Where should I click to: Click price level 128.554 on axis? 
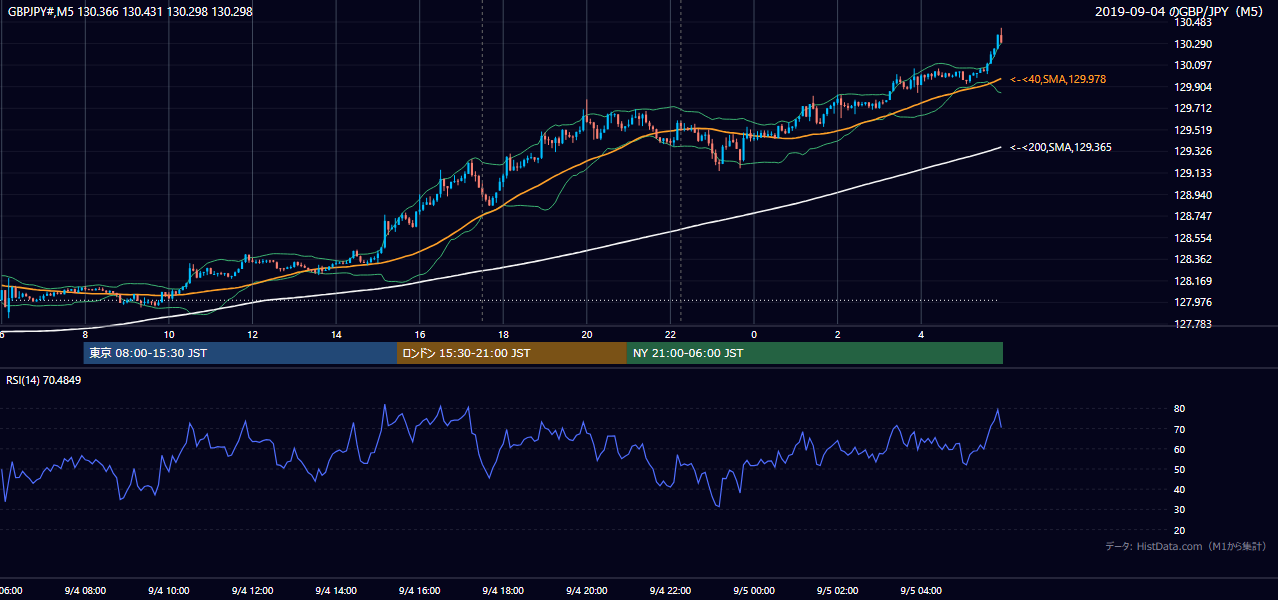pyautogui.click(x=1193, y=238)
